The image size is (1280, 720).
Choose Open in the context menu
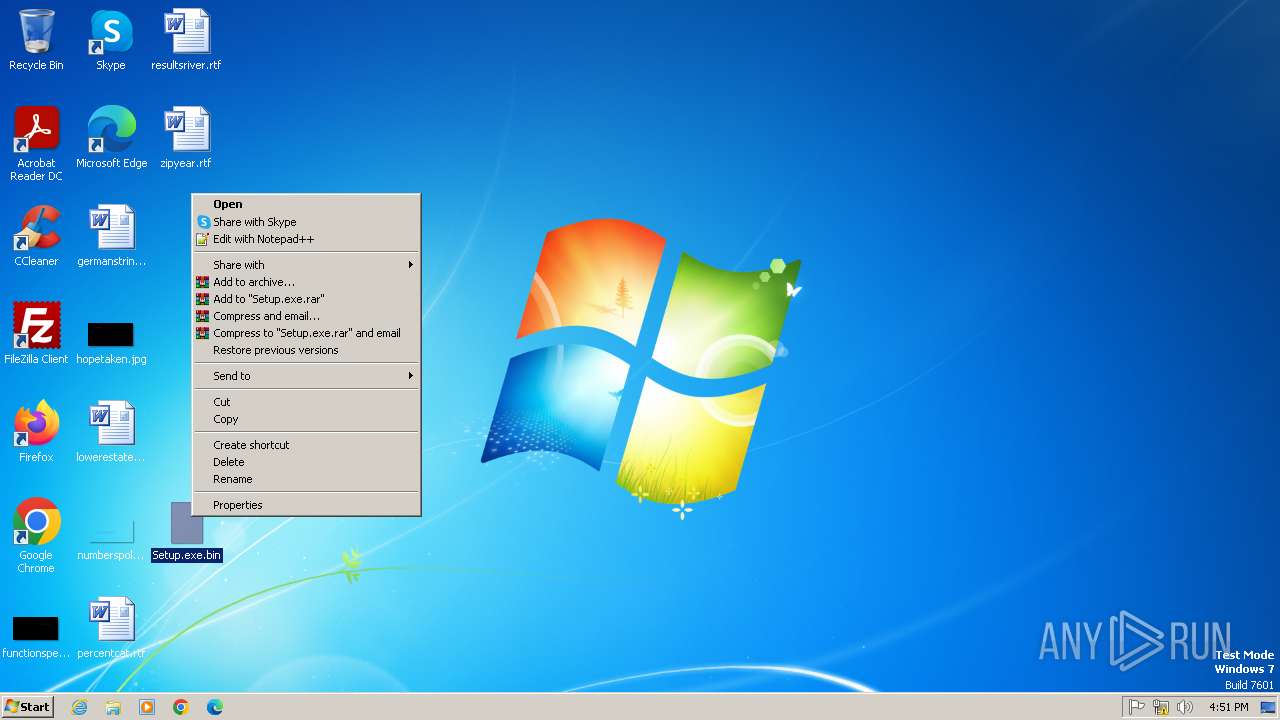(x=306, y=204)
